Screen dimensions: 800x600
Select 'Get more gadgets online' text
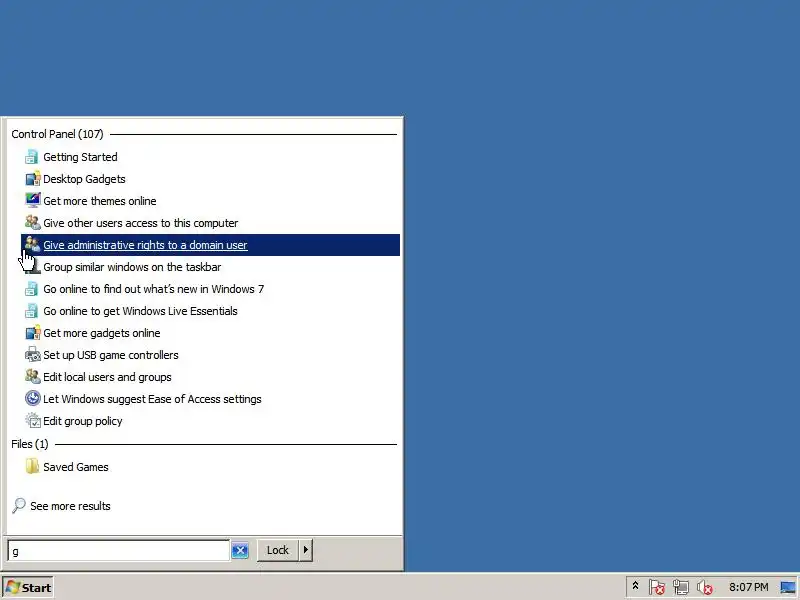[x=102, y=333]
